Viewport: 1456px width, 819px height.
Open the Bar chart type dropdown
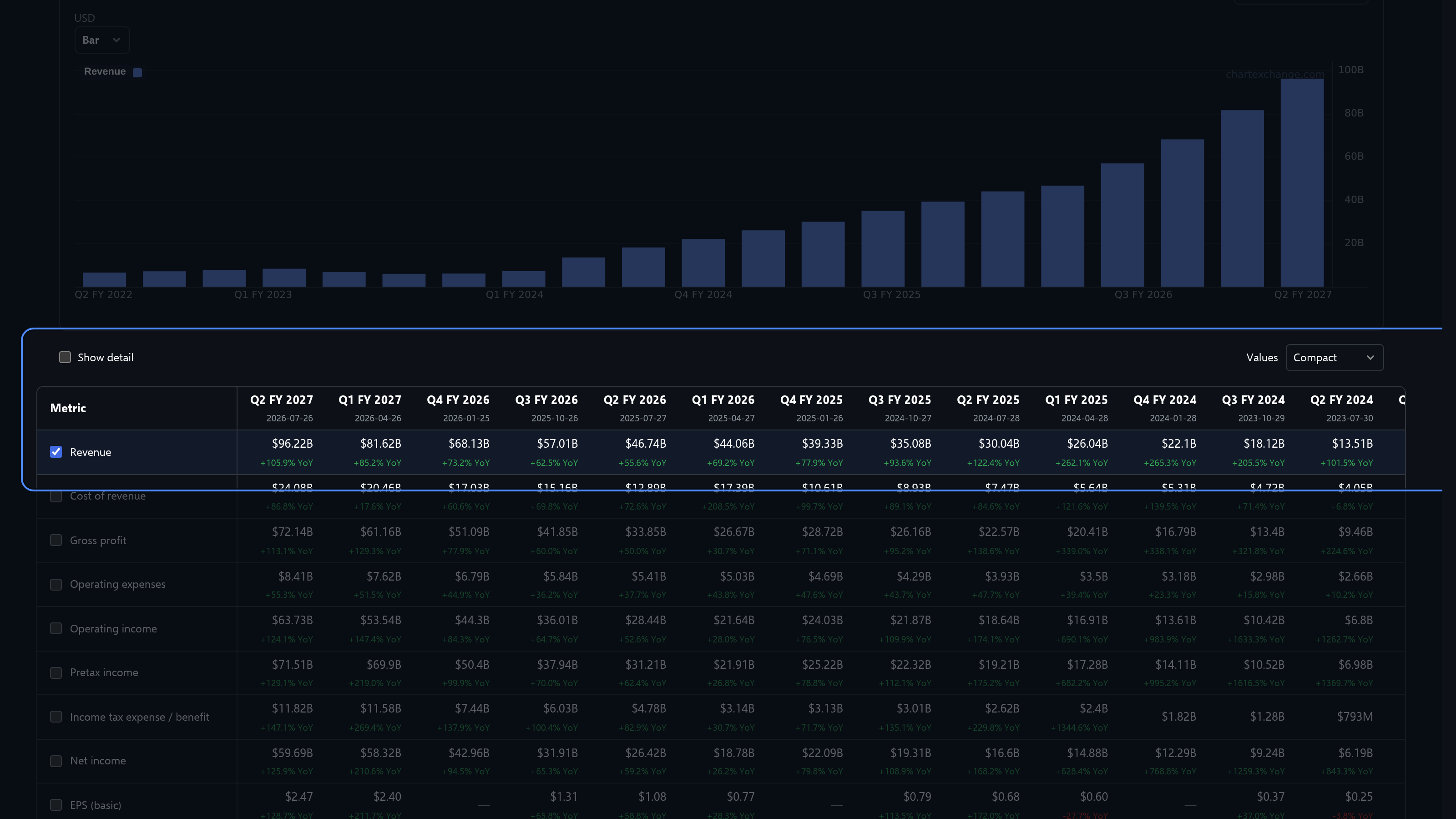click(102, 40)
